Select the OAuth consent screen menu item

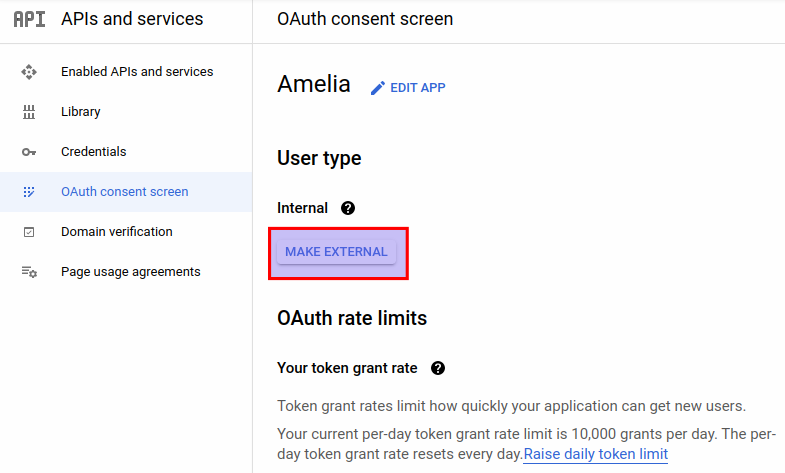124,192
